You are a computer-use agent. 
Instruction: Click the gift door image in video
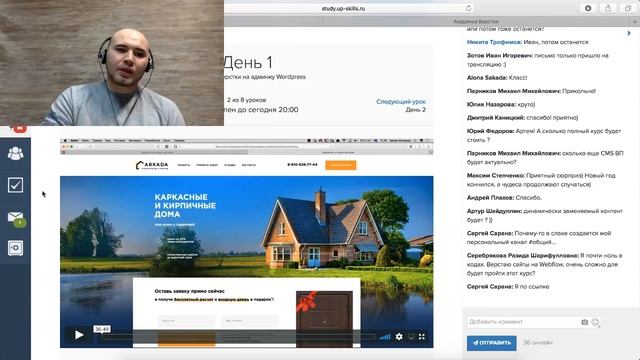point(324,318)
